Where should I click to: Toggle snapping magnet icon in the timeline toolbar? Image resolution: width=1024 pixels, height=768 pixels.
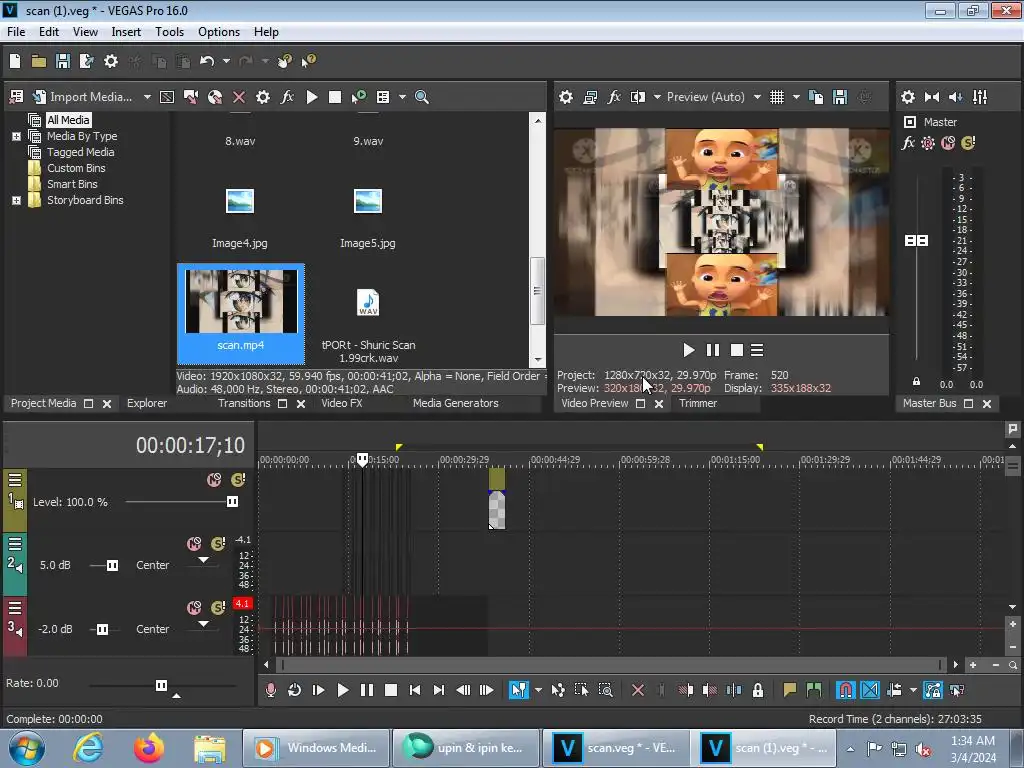845,690
